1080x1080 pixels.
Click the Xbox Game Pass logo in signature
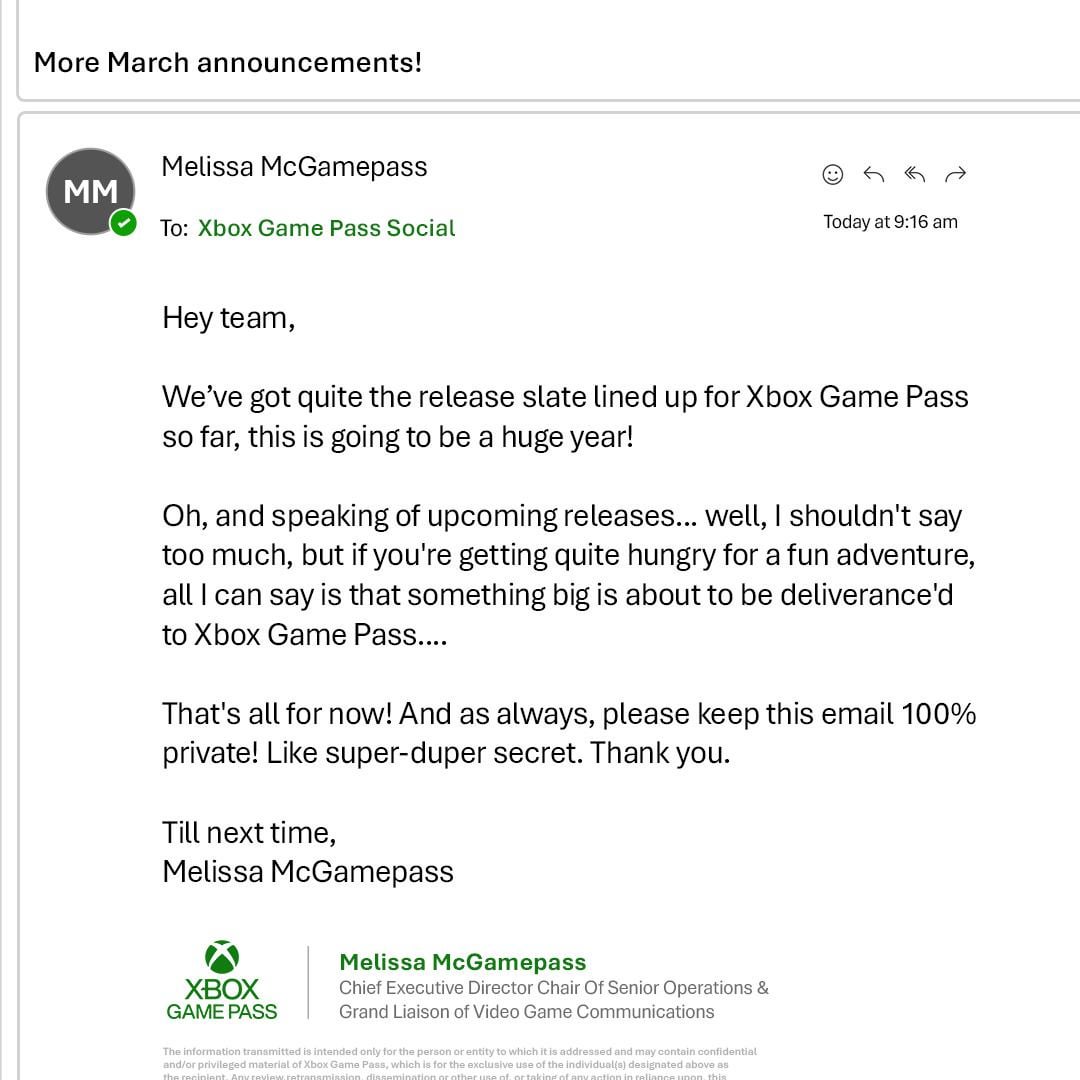[x=222, y=981]
